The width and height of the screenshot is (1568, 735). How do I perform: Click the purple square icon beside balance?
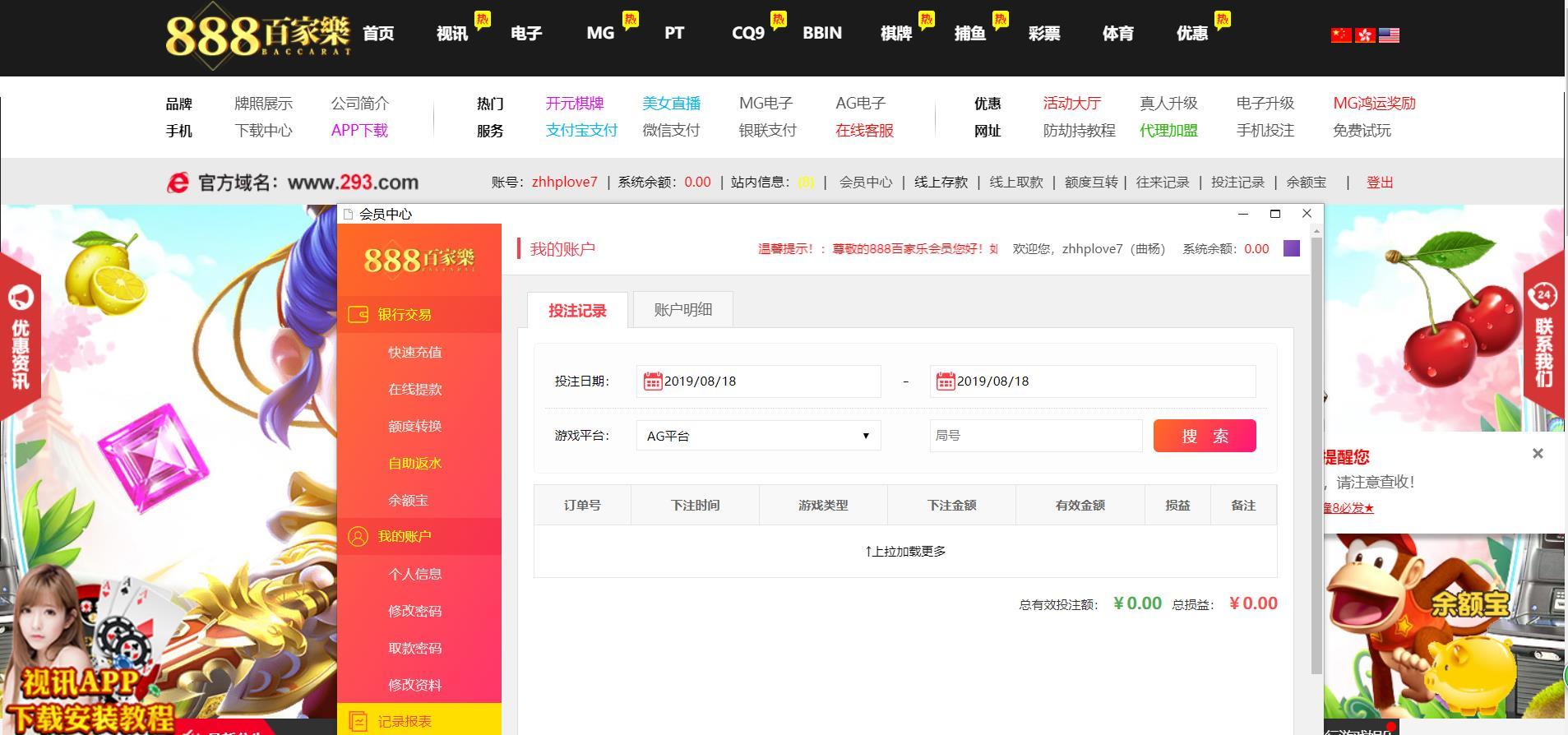[x=1292, y=248]
